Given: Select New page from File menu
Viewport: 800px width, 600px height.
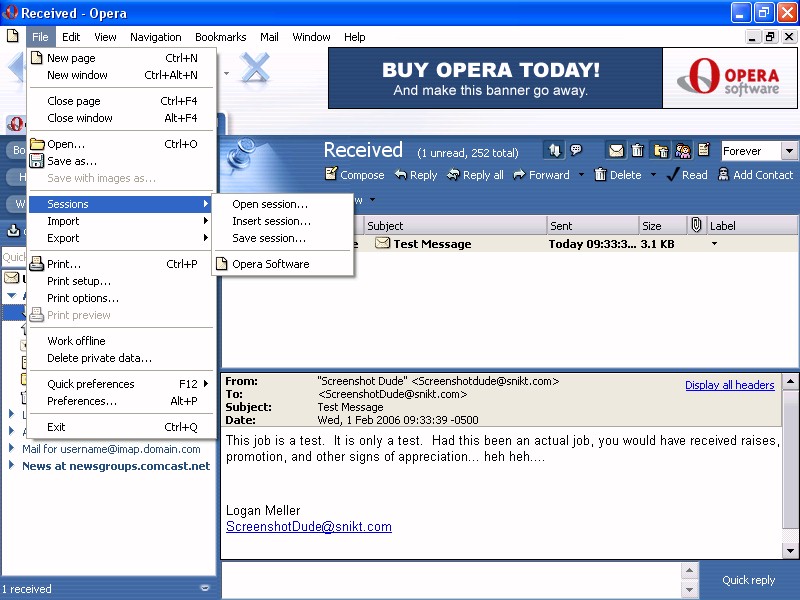Looking at the screenshot, I should [121, 58].
